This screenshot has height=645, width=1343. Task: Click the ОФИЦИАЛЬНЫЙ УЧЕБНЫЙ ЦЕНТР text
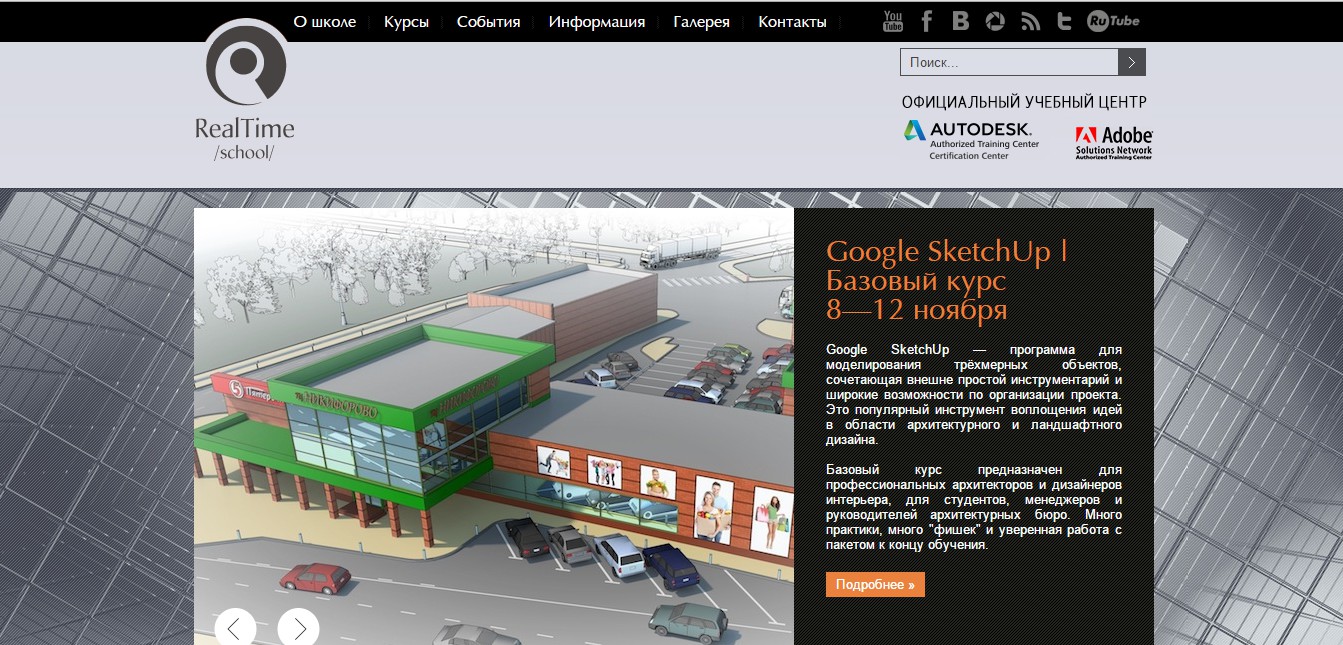[x=1024, y=102]
